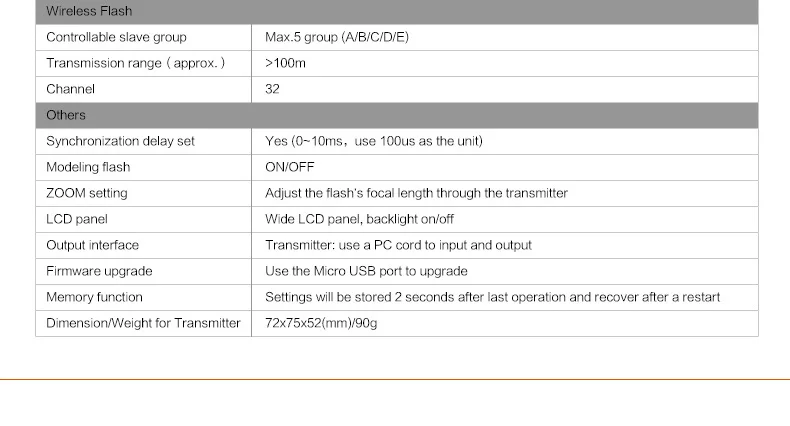Click the >100m range value
The image size is (790, 426).
click(285, 63)
